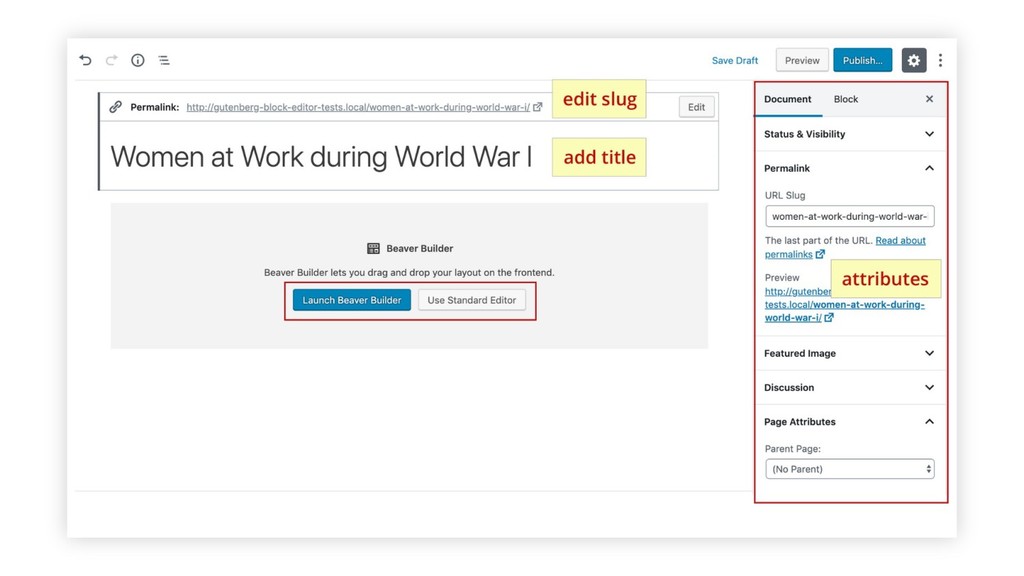Switch to the Block tab

pos(846,99)
